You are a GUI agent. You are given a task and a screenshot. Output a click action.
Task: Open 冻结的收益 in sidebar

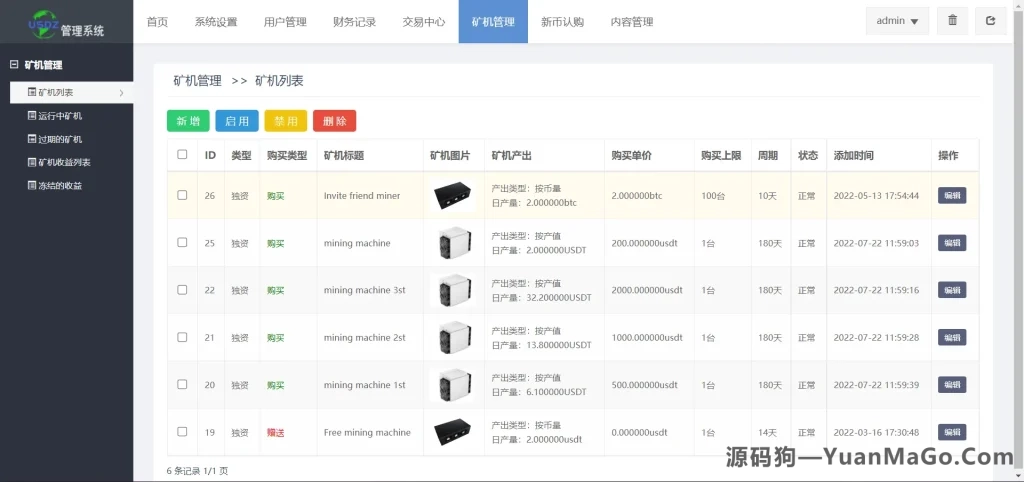point(55,185)
